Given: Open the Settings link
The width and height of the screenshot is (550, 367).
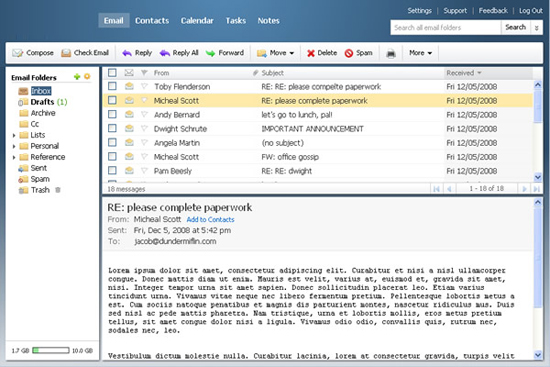Looking at the screenshot, I should coord(420,11).
